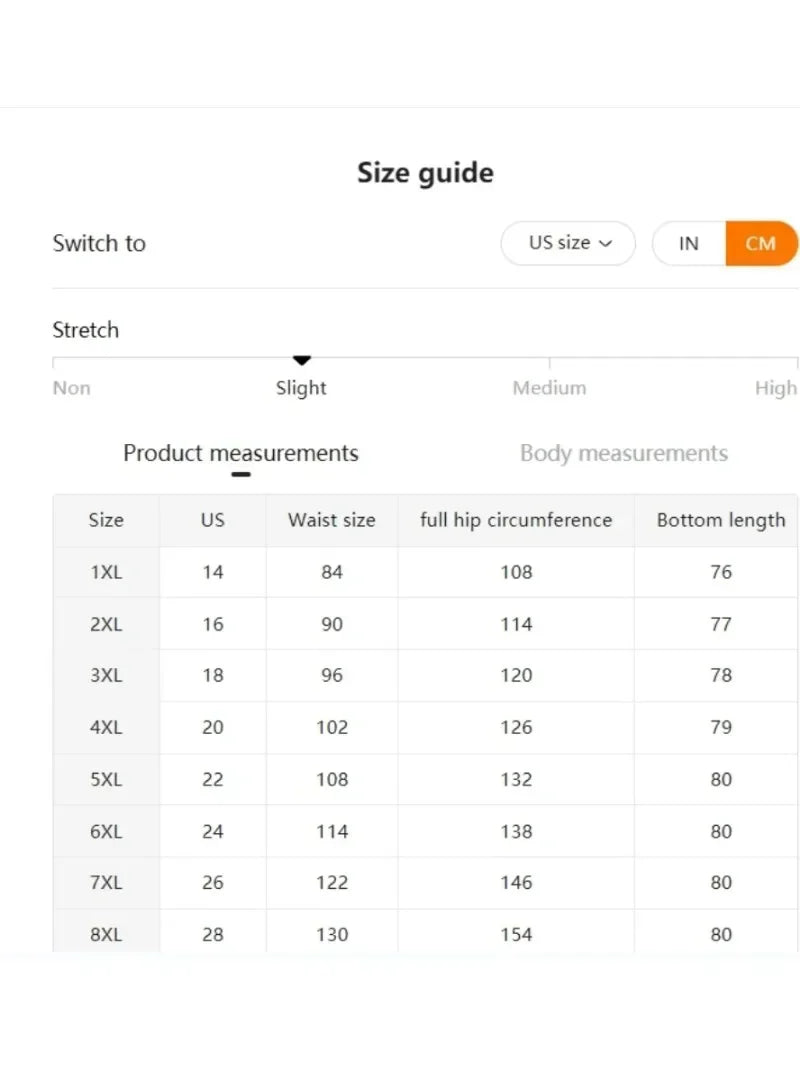Switch to Body measurements tab

click(x=623, y=453)
